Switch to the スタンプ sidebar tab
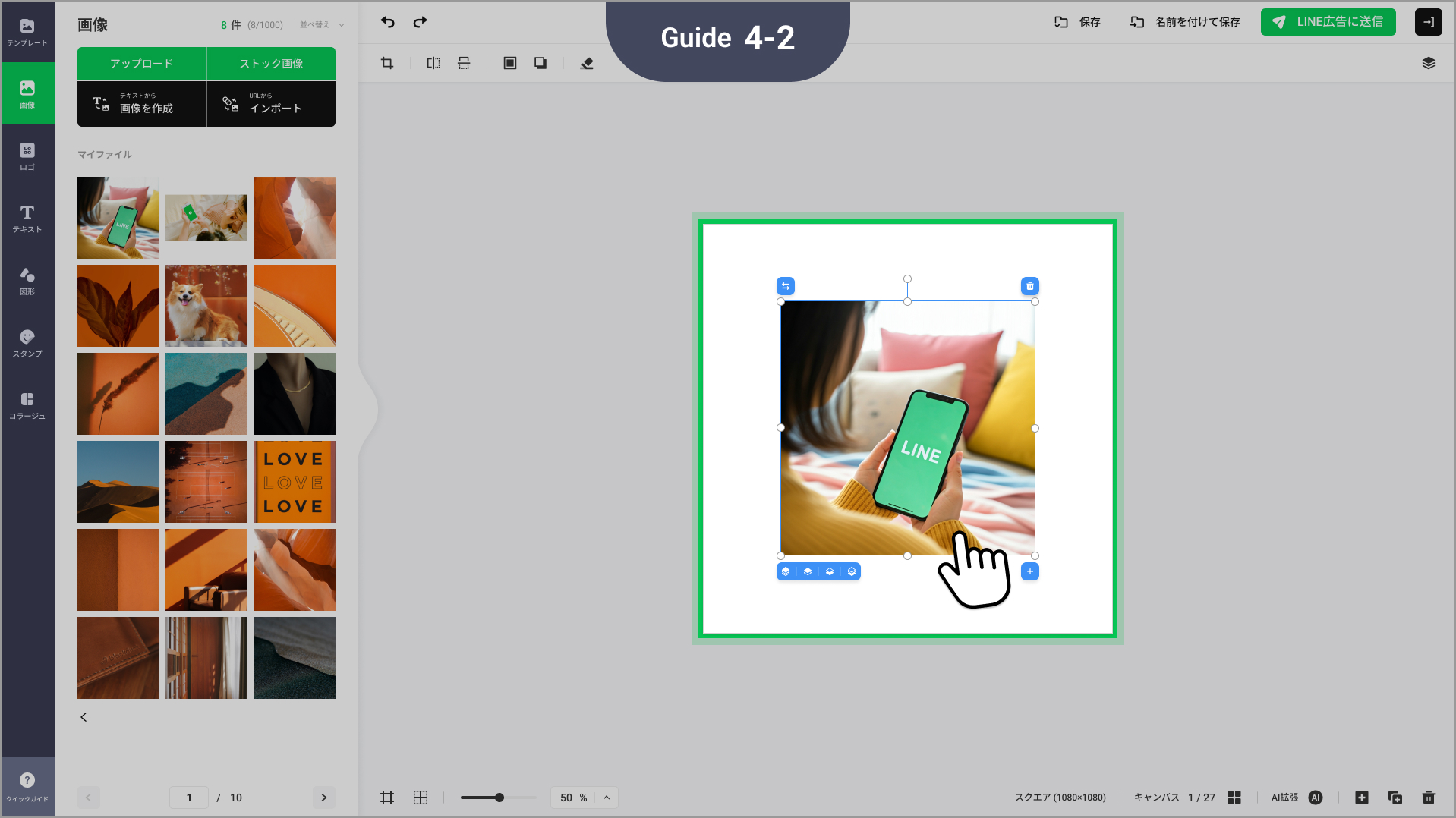Image resolution: width=1456 pixels, height=818 pixels. click(27, 343)
